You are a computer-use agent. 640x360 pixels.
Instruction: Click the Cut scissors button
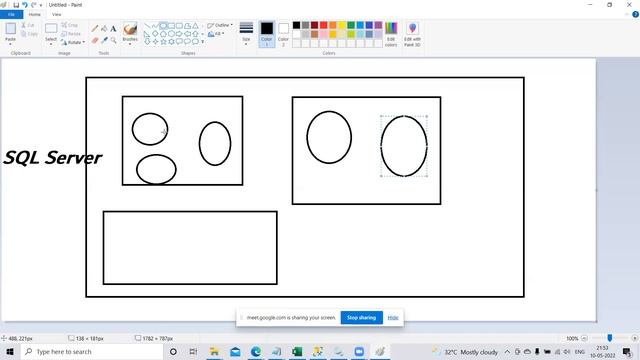click(x=28, y=25)
